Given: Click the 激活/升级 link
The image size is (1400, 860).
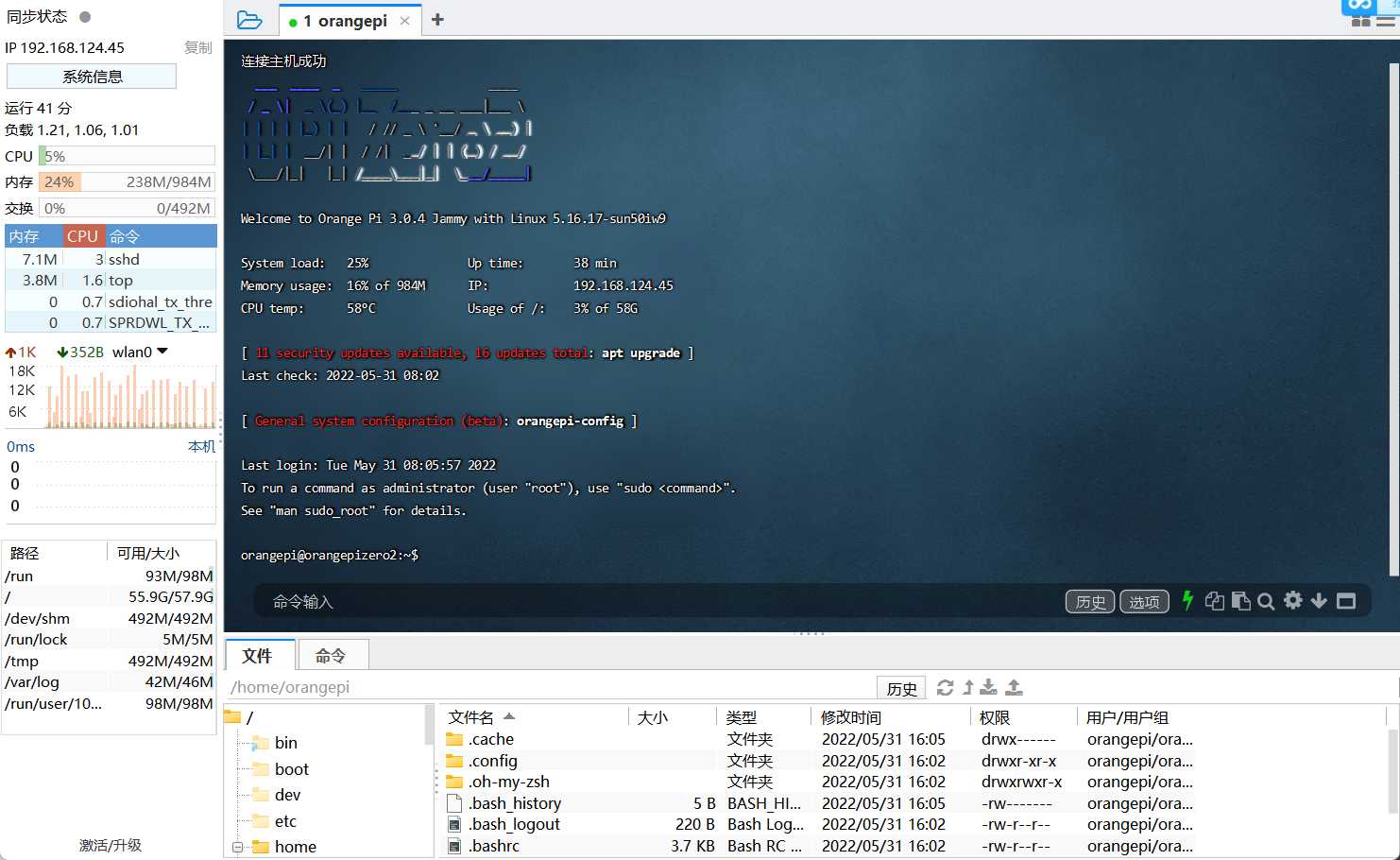Looking at the screenshot, I should [x=110, y=845].
